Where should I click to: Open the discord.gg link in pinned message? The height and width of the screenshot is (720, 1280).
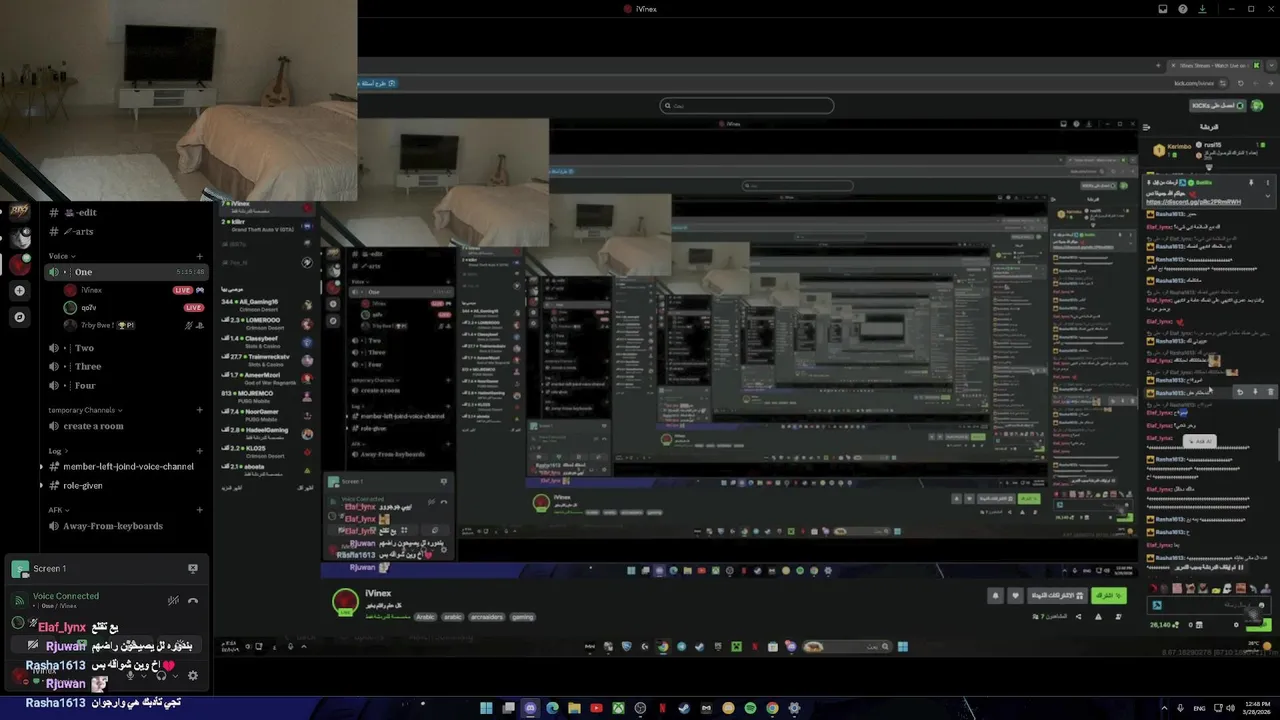click(x=1193, y=202)
